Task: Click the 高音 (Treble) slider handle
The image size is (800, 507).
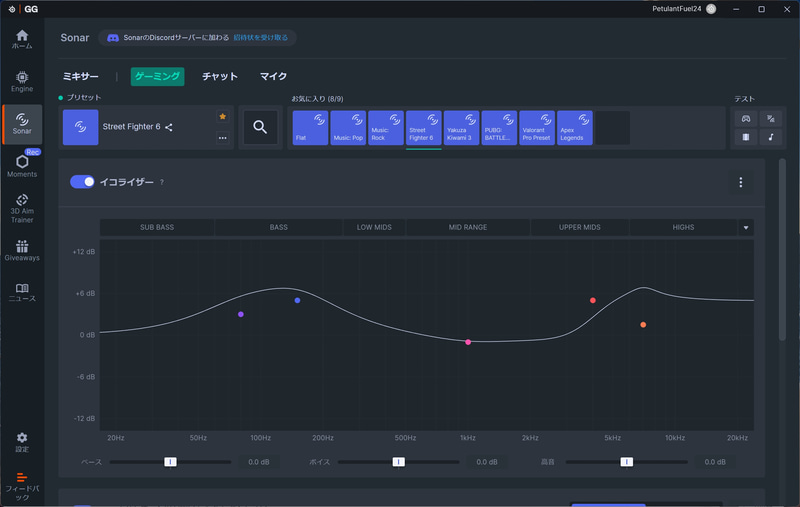Action: (x=627, y=462)
